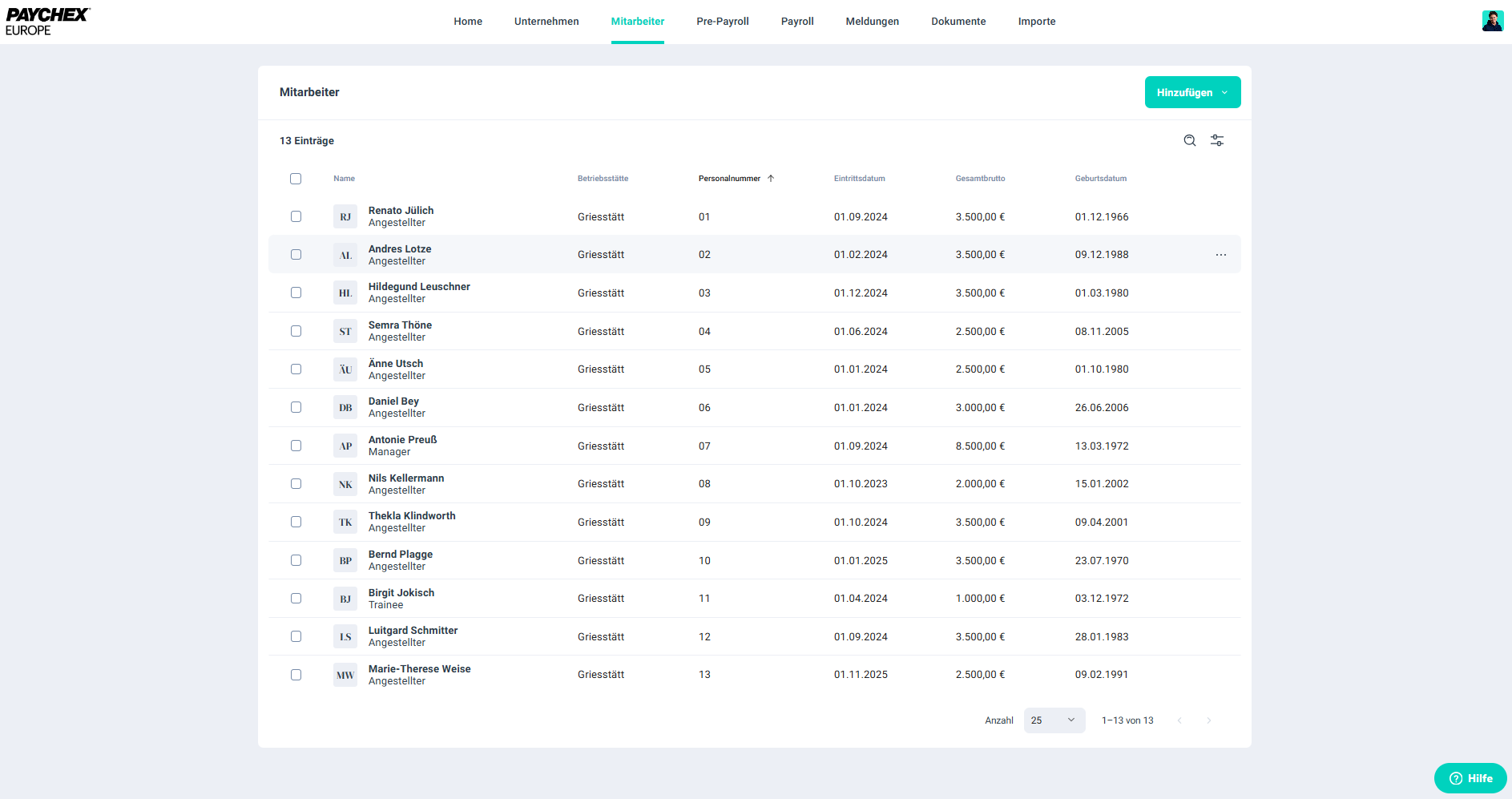
Task: Select the checkbox for Birgit Jokisch
Action: 296,599
